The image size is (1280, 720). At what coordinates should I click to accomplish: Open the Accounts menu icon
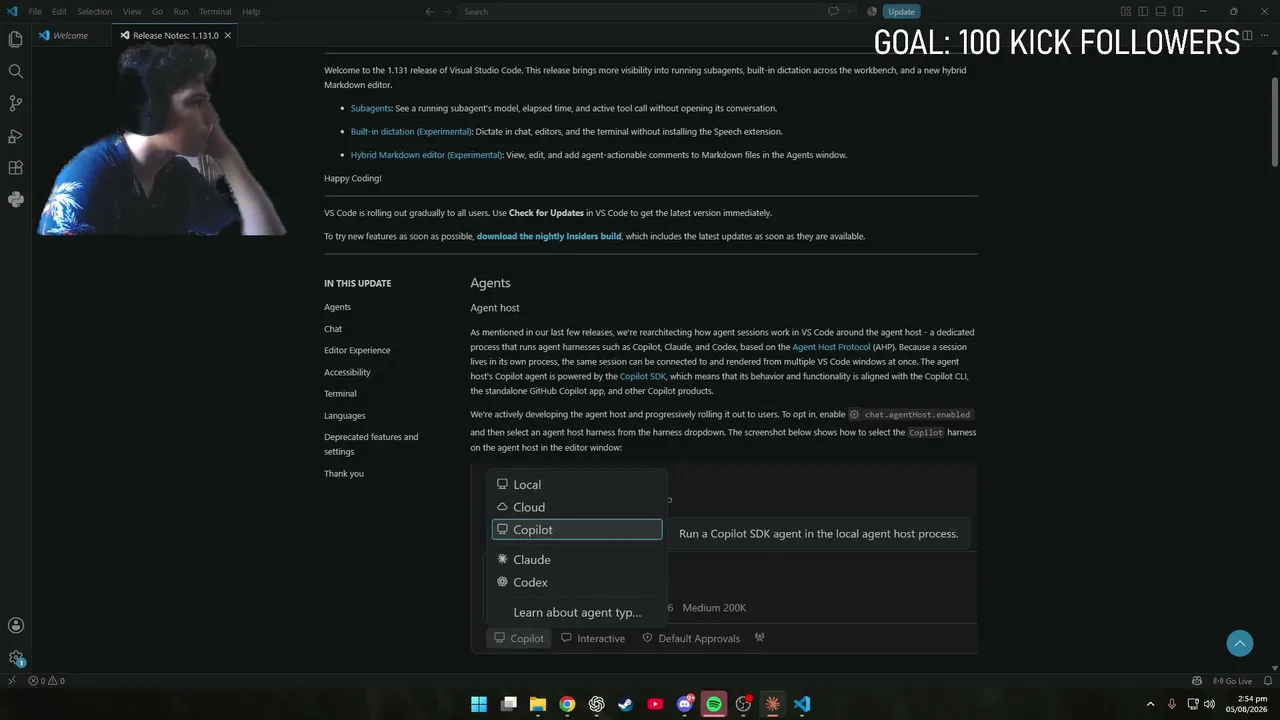[x=15, y=626]
